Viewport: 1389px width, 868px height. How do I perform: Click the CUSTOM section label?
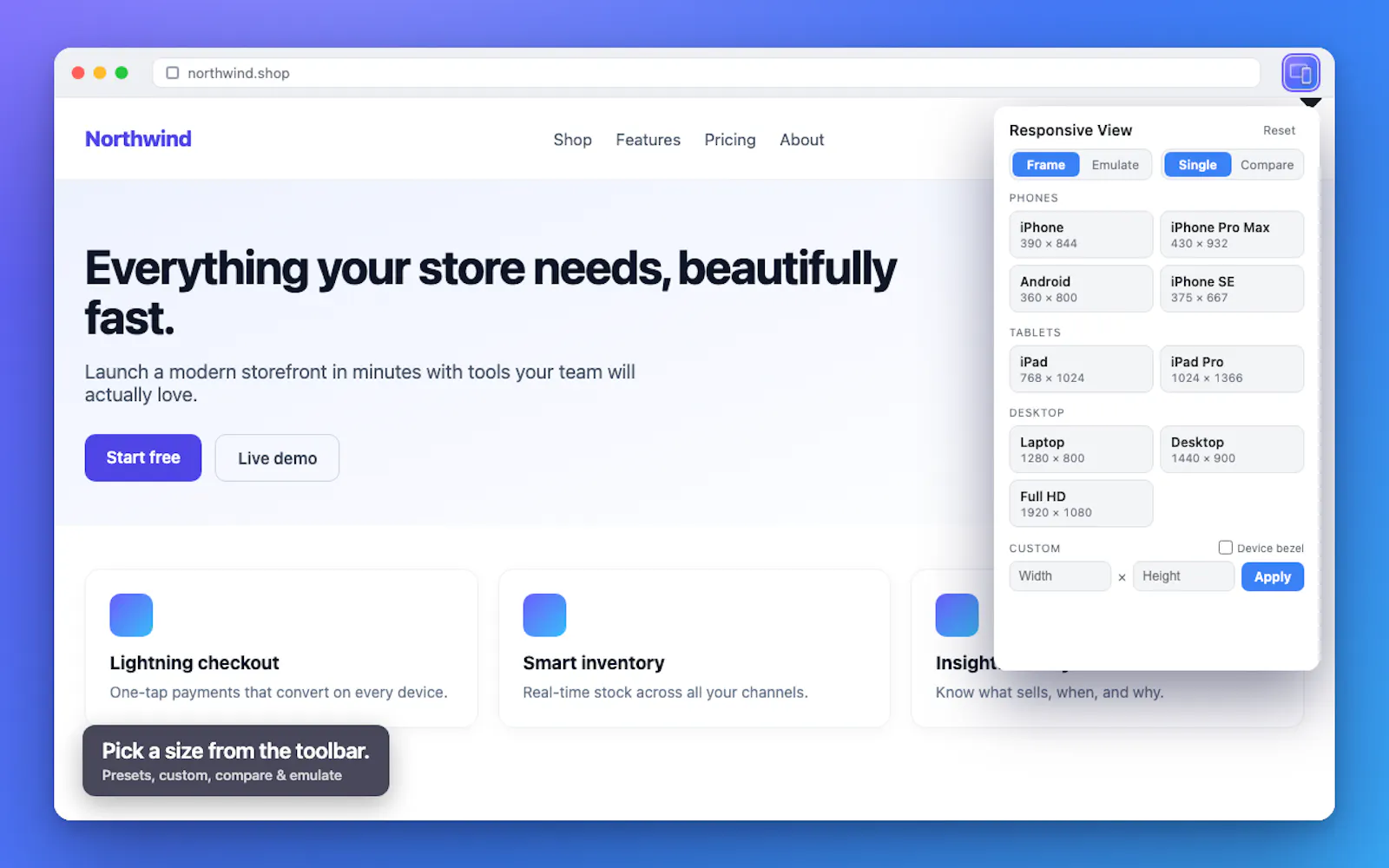pyautogui.click(x=1035, y=549)
